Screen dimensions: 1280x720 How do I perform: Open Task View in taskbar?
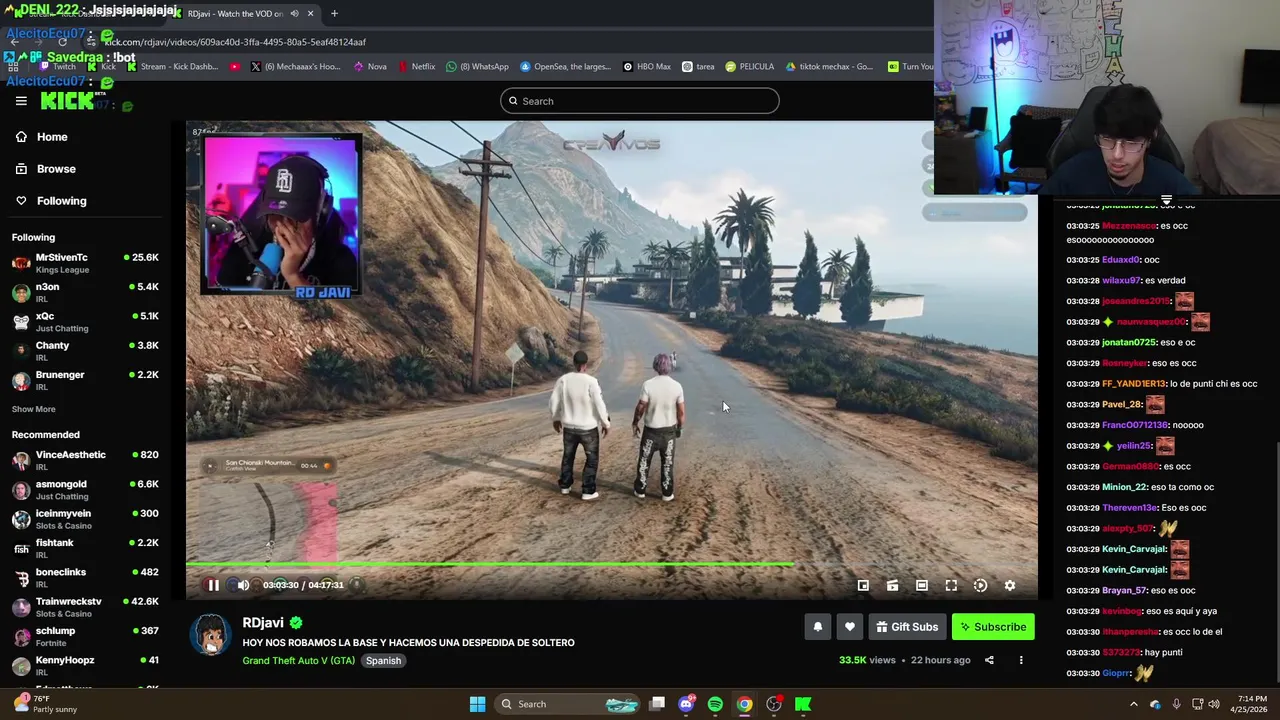(657, 704)
